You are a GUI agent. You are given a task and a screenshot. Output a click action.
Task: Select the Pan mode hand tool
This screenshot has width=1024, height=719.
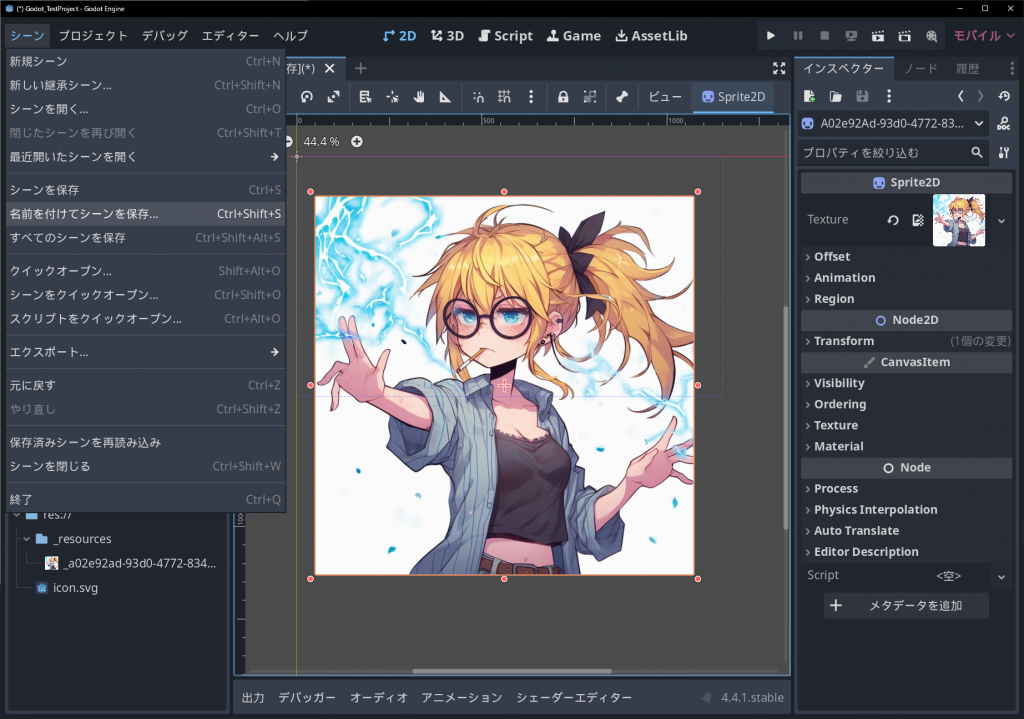pos(419,97)
